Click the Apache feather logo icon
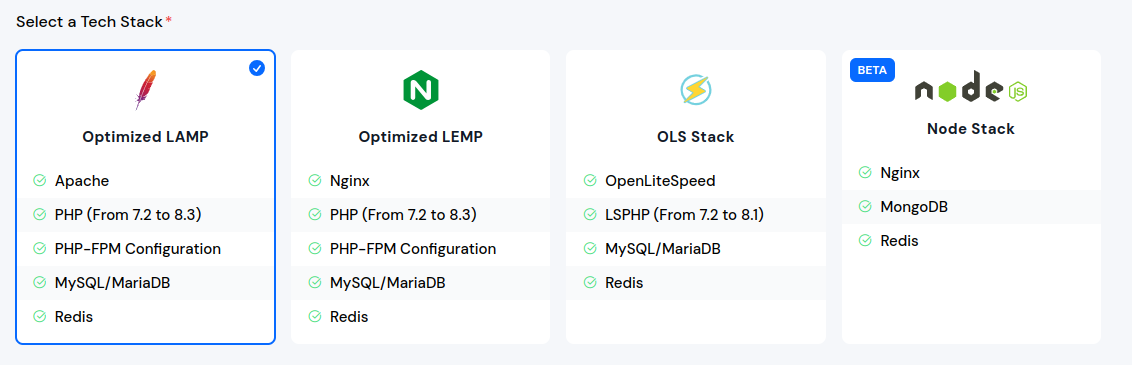The width and height of the screenshot is (1132, 365). click(x=146, y=90)
